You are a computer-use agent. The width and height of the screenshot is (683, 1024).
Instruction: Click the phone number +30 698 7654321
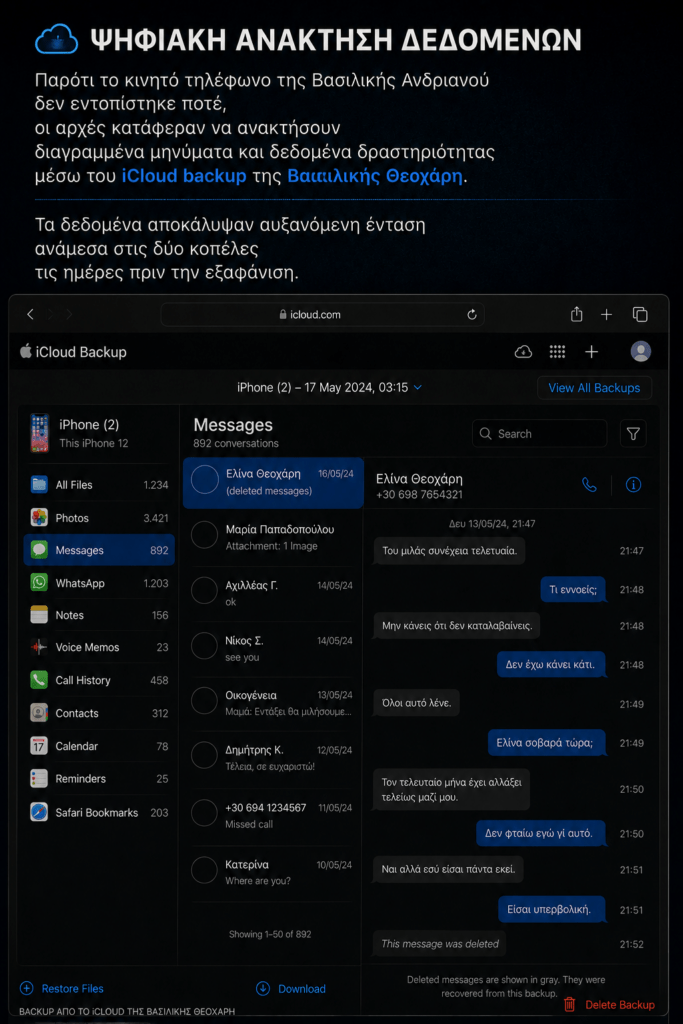pos(419,494)
